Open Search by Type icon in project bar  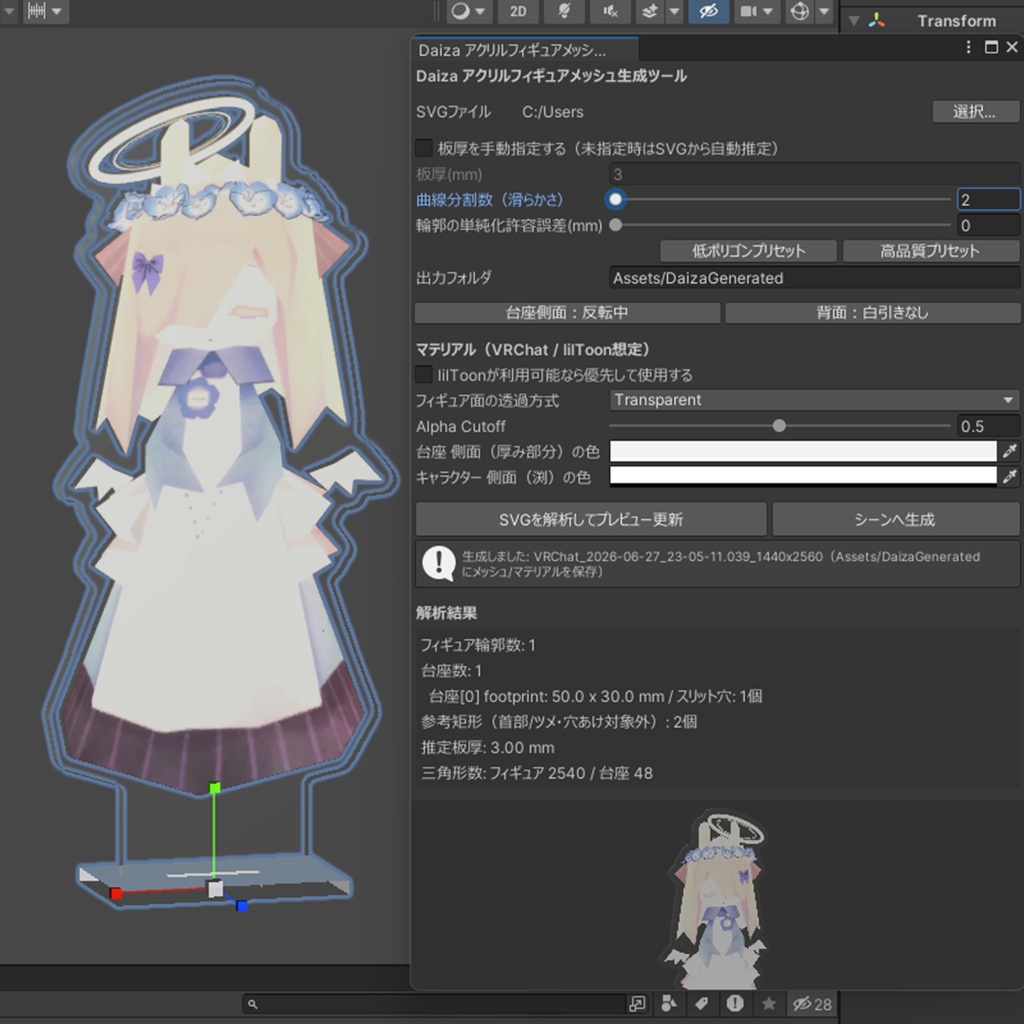point(669,1003)
